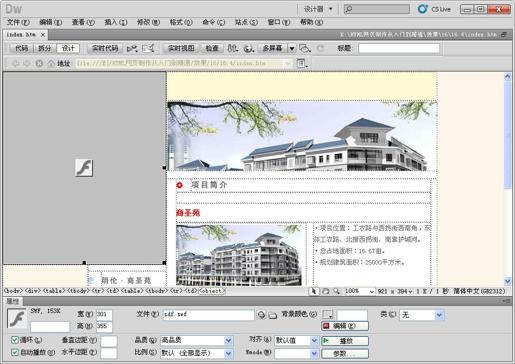
Task: Open the 100% zoom level dropdown
Action: 359,291
